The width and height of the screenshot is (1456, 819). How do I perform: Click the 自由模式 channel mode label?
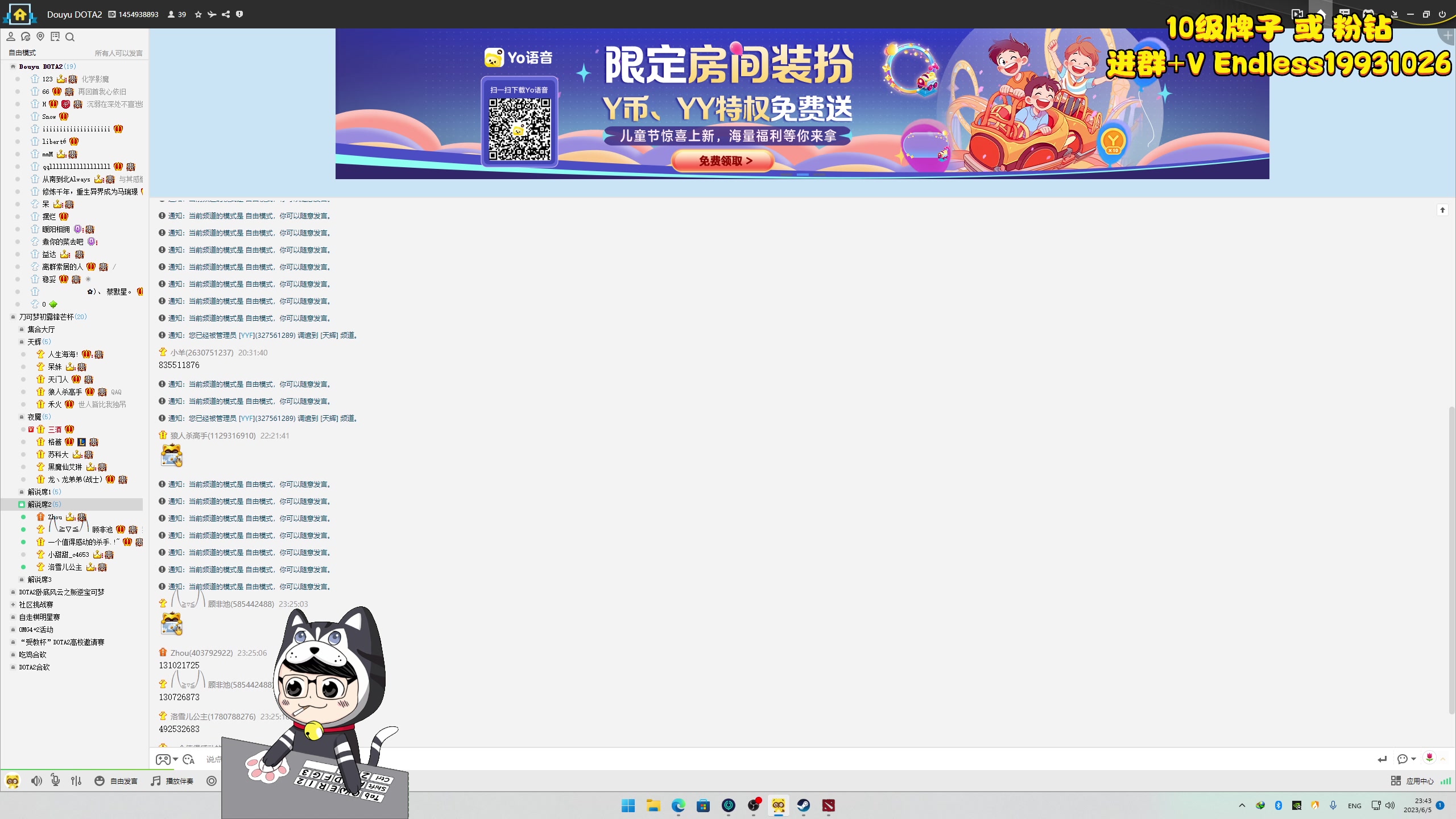click(x=22, y=53)
